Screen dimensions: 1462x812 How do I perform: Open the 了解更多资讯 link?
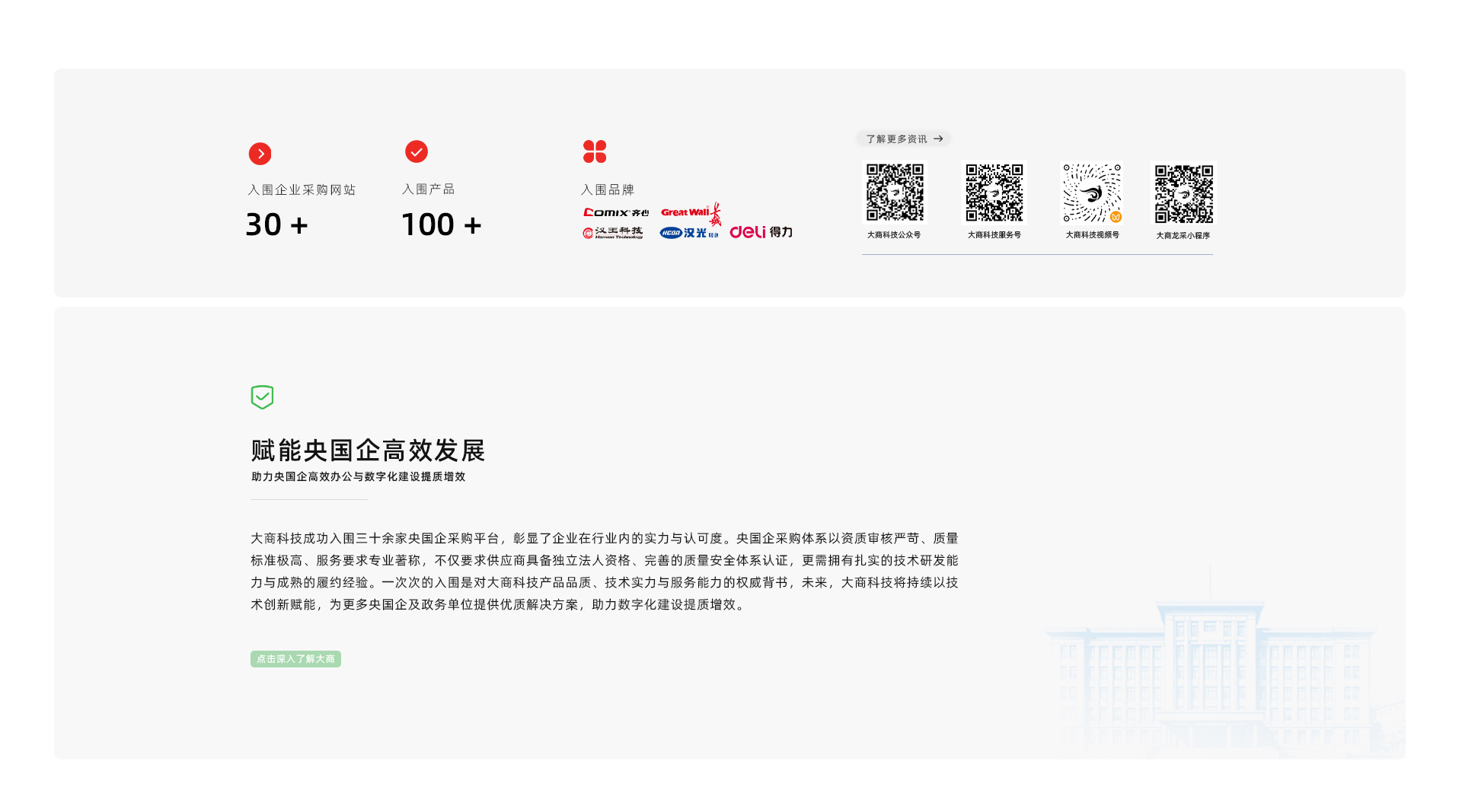tap(903, 139)
